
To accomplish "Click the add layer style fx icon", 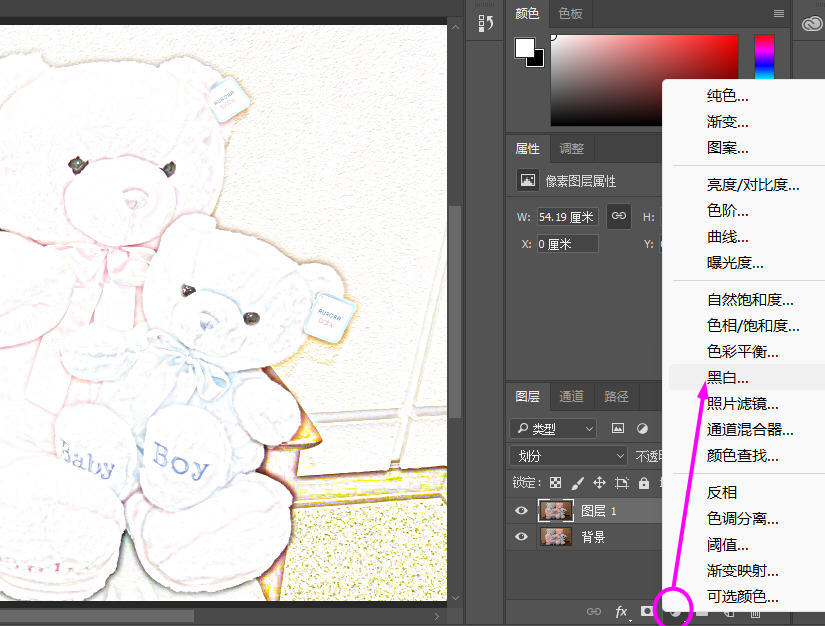I will point(621,611).
